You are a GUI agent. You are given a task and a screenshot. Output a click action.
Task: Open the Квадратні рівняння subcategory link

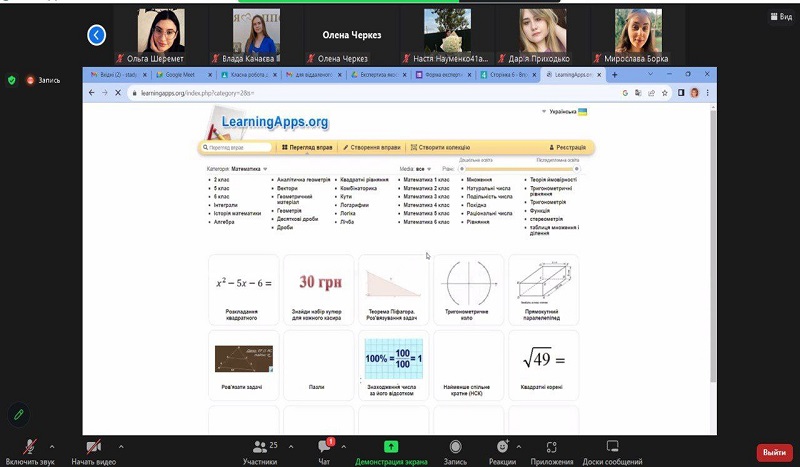coord(364,180)
